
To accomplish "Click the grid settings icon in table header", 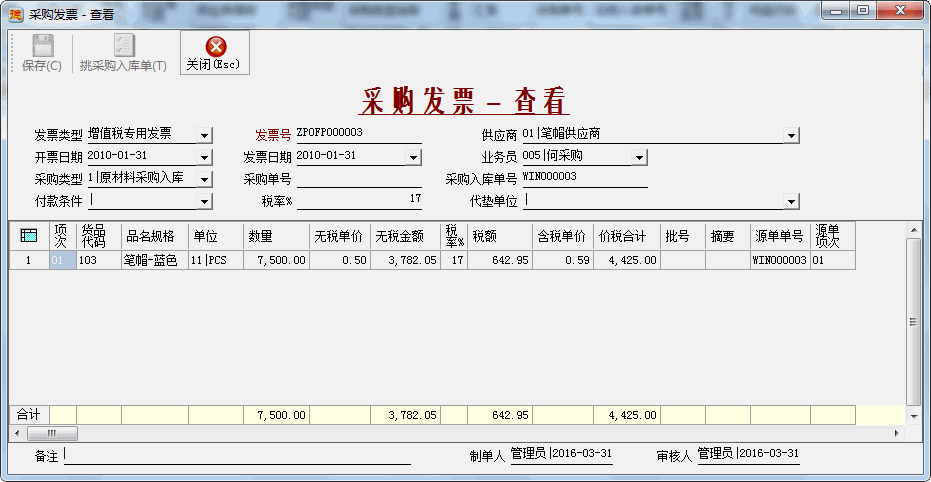I will click(x=28, y=236).
